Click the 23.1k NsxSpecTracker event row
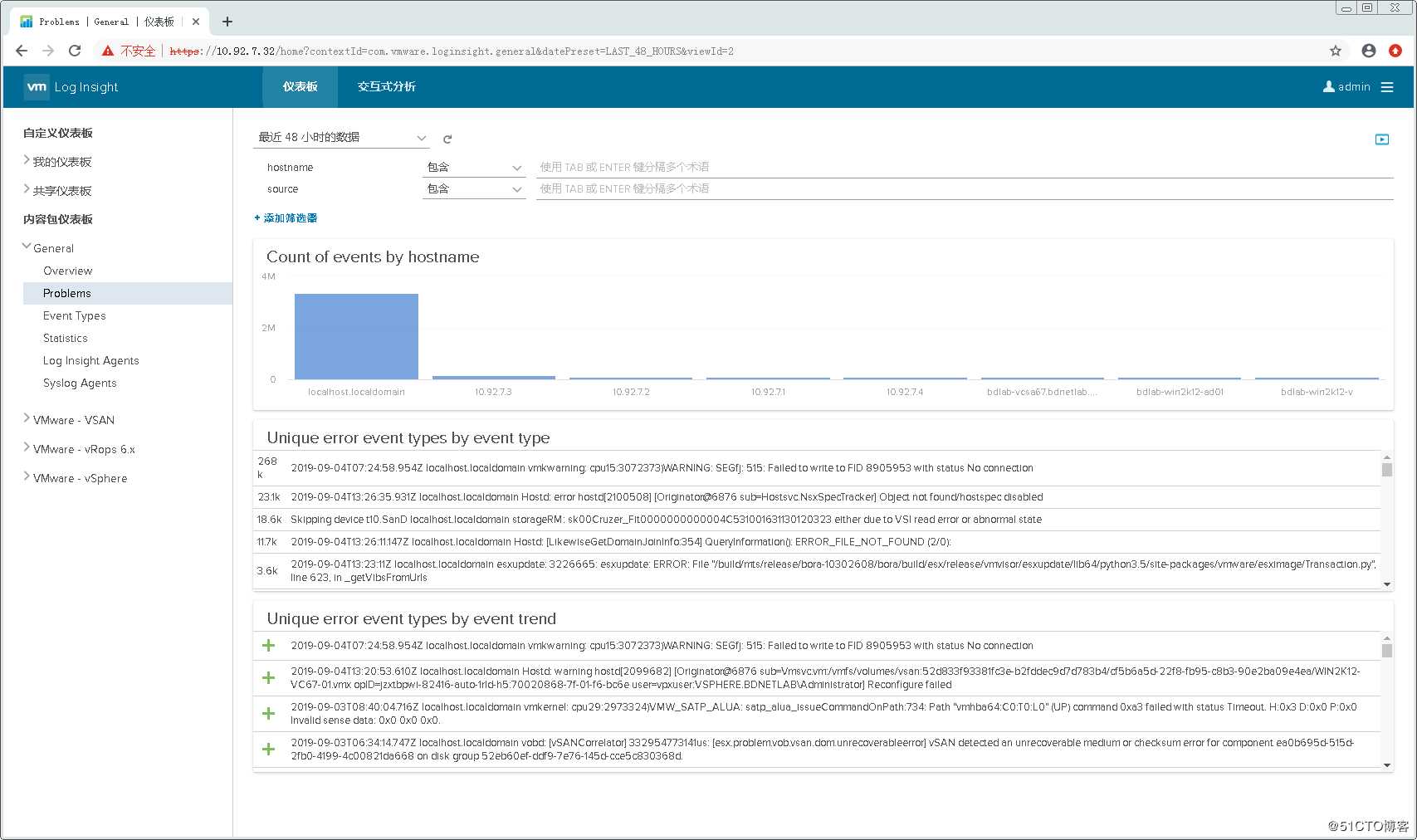 (817, 497)
